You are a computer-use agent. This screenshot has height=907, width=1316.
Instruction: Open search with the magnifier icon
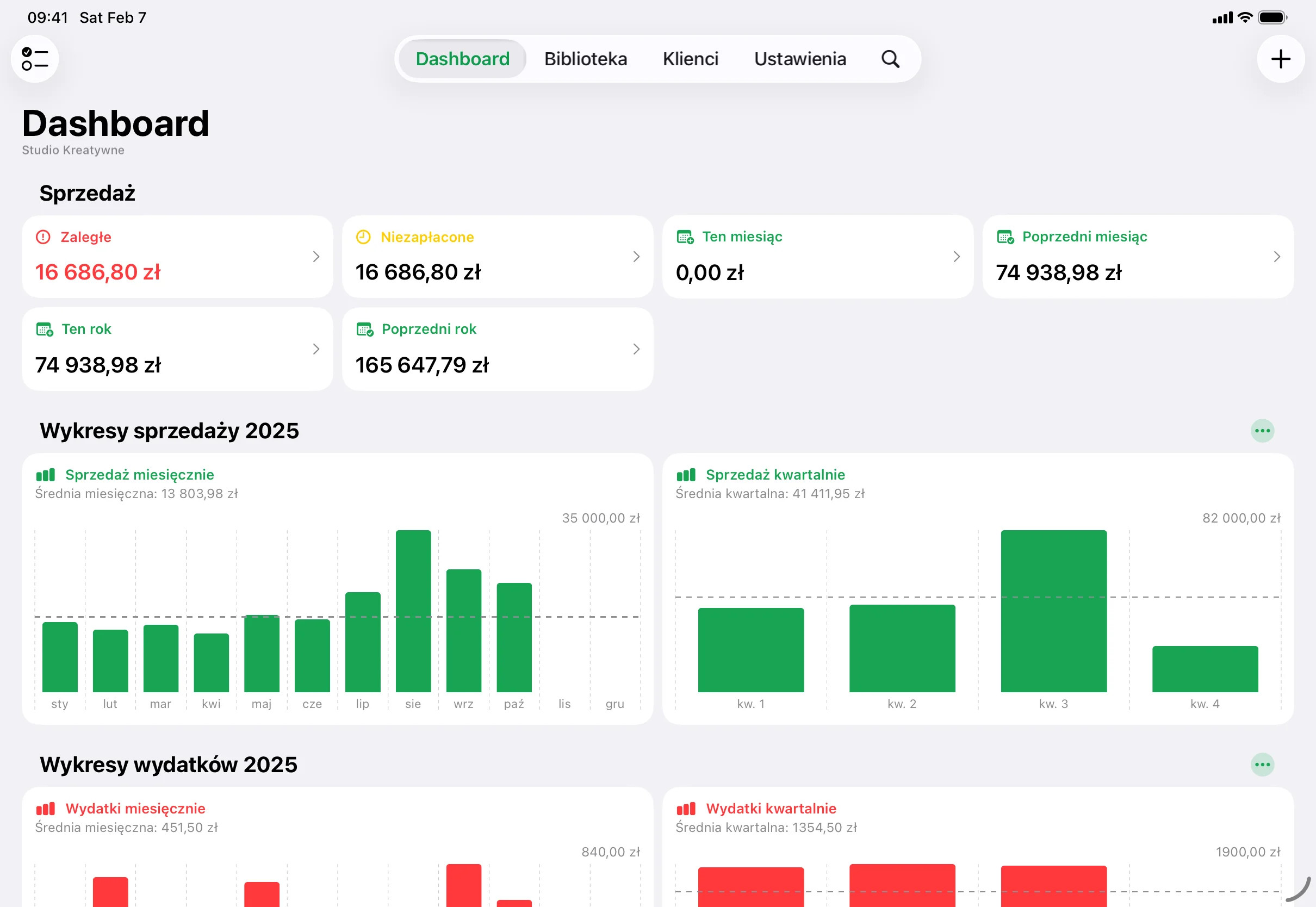point(890,59)
